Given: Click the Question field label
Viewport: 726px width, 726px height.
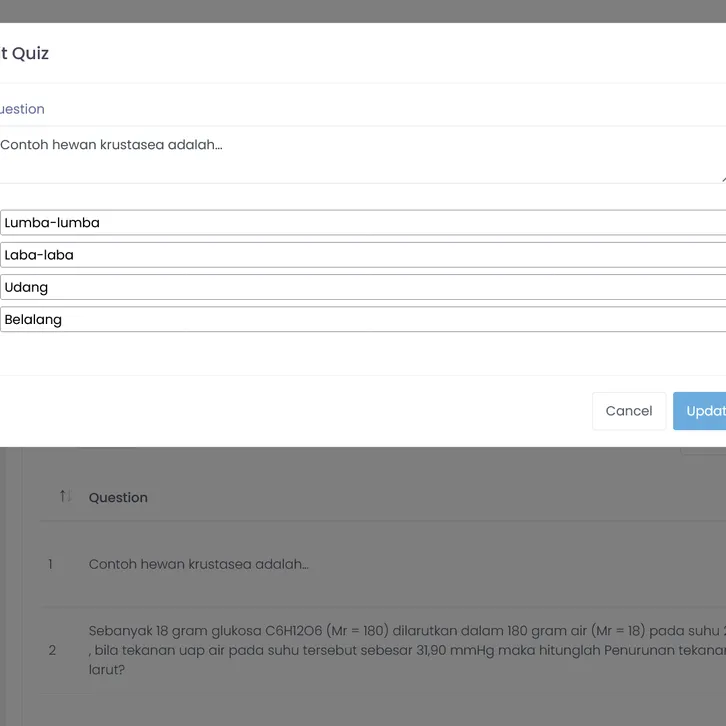Looking at the screenshot, I should point(22,109).
